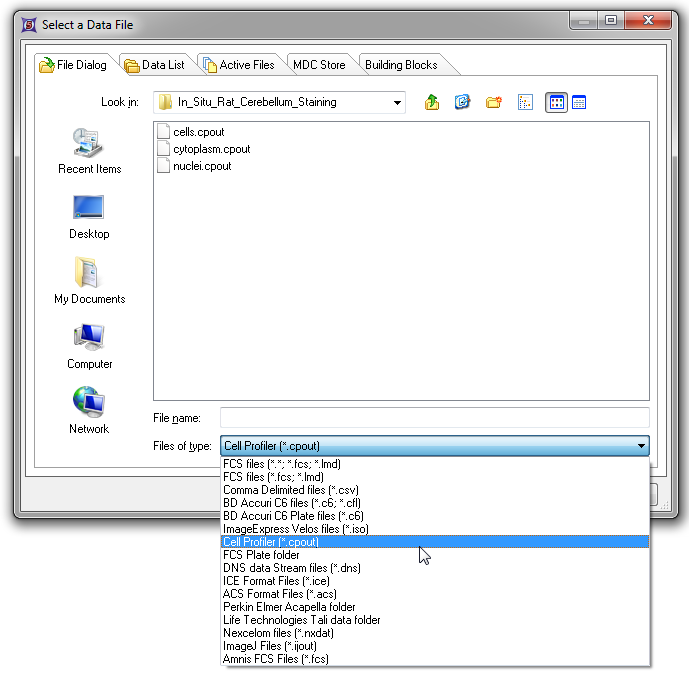Image resolution: width=689 pixels, height=676 pixels.
Task: Switch to the Data List tab
Action: [155, 65]
